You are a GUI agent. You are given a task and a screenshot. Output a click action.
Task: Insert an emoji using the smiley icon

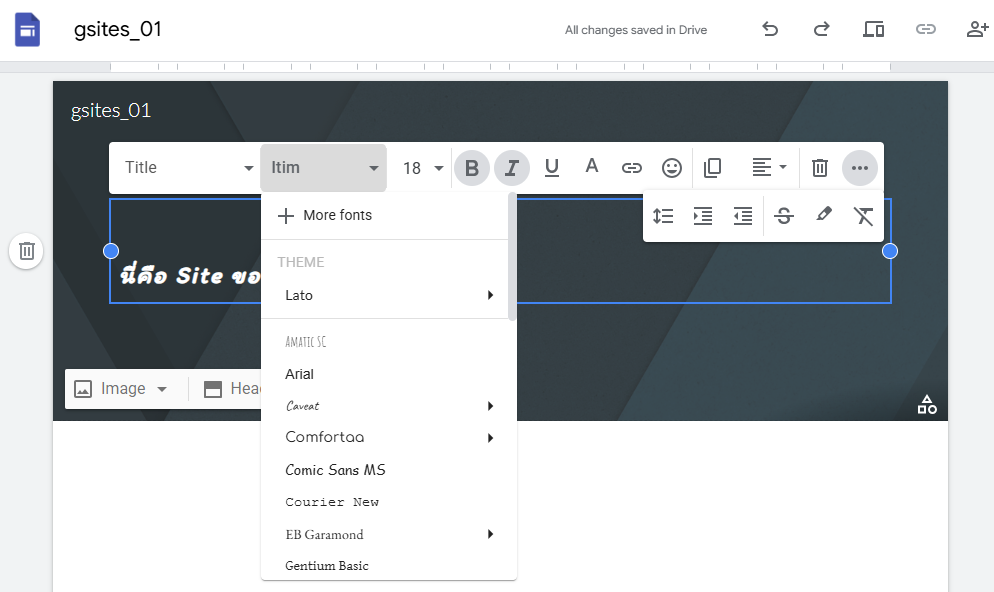(672, 168)
